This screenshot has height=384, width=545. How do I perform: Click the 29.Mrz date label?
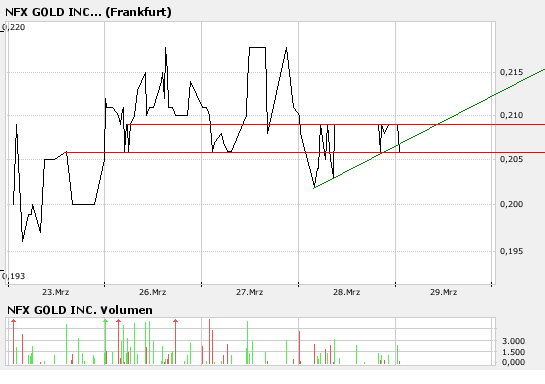(444, 292)
